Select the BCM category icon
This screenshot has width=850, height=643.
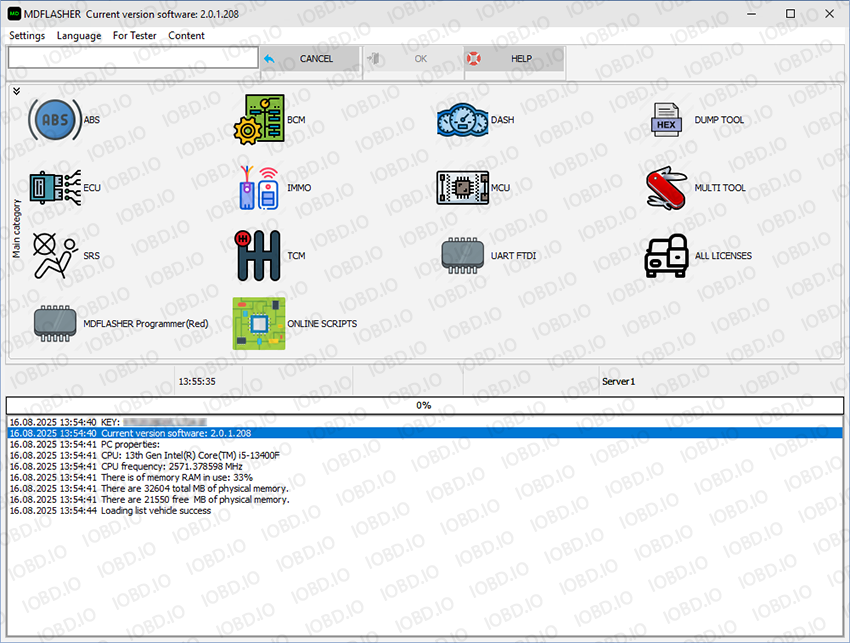click(258, 120)
